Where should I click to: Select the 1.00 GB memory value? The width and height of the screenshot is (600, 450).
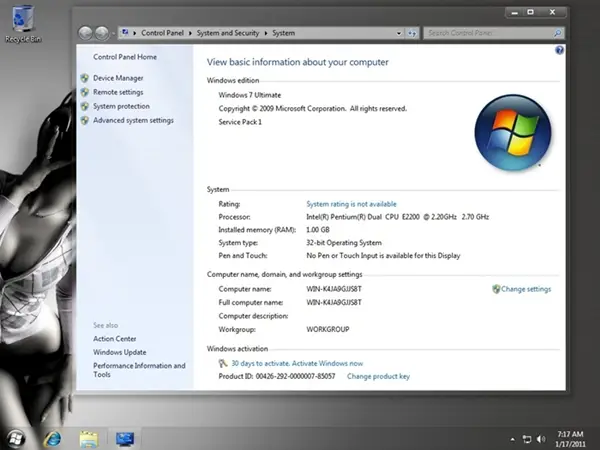(x=318, y=230)
